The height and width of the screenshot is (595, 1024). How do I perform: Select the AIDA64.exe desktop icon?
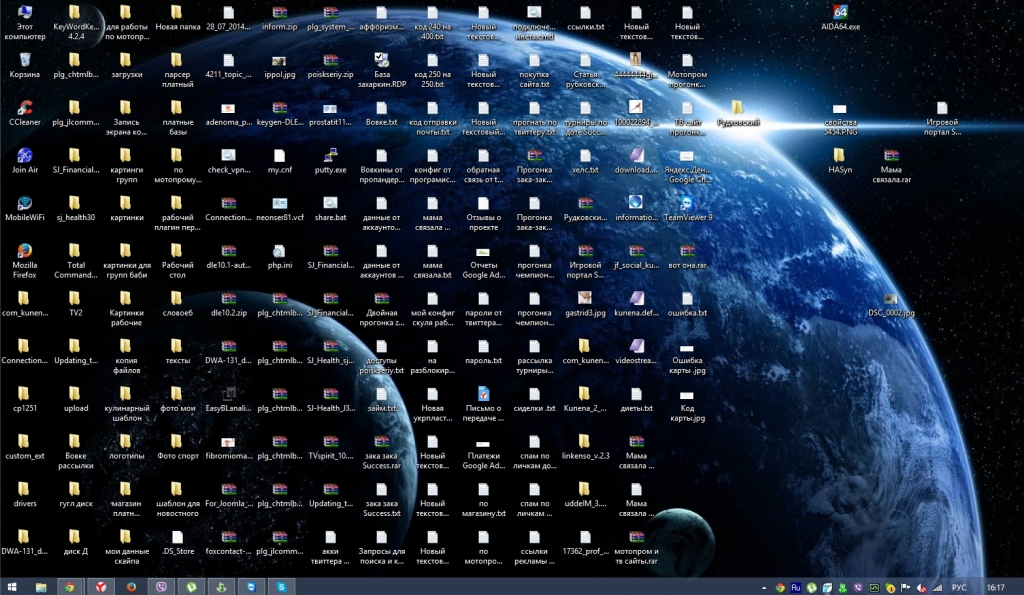click(839, 13)
